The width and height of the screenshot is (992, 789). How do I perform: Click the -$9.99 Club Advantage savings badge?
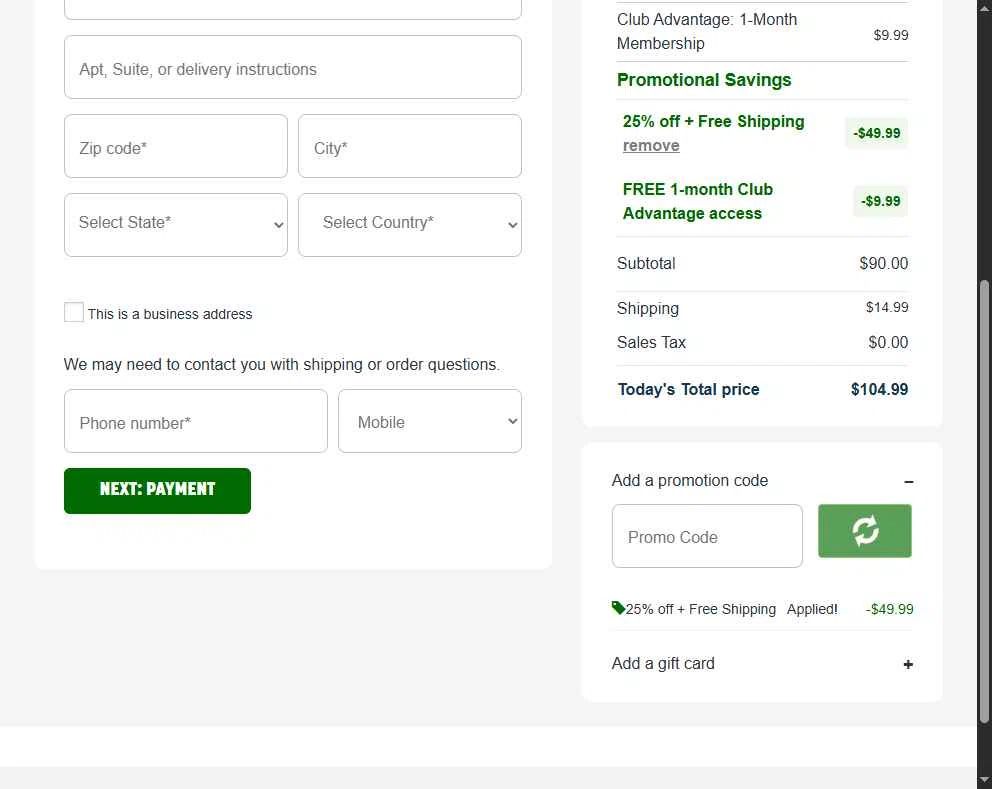point(880,201)
